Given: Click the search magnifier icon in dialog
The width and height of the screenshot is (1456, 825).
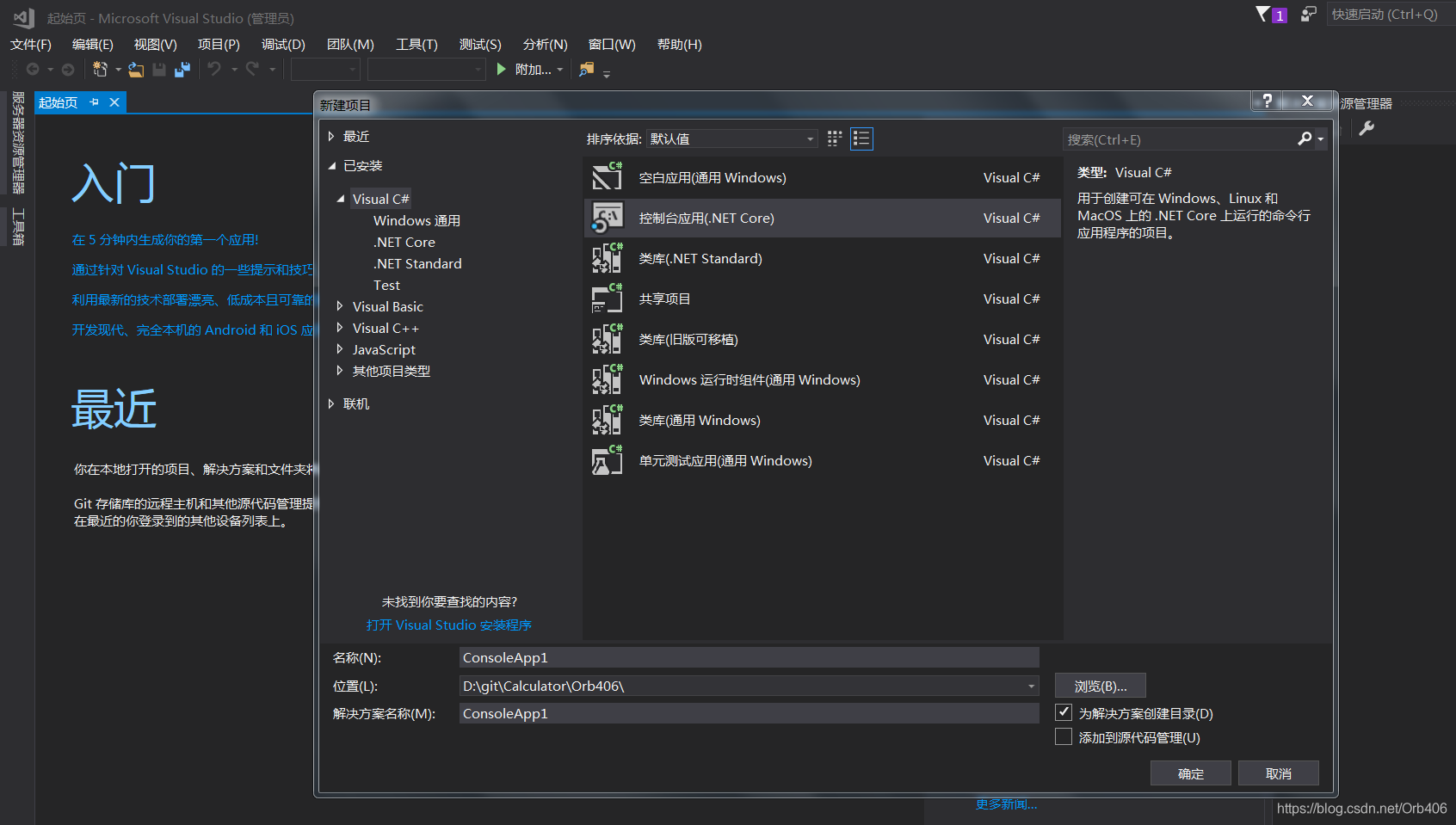Looking at the screenshot, I should [x=1305, y=139].
